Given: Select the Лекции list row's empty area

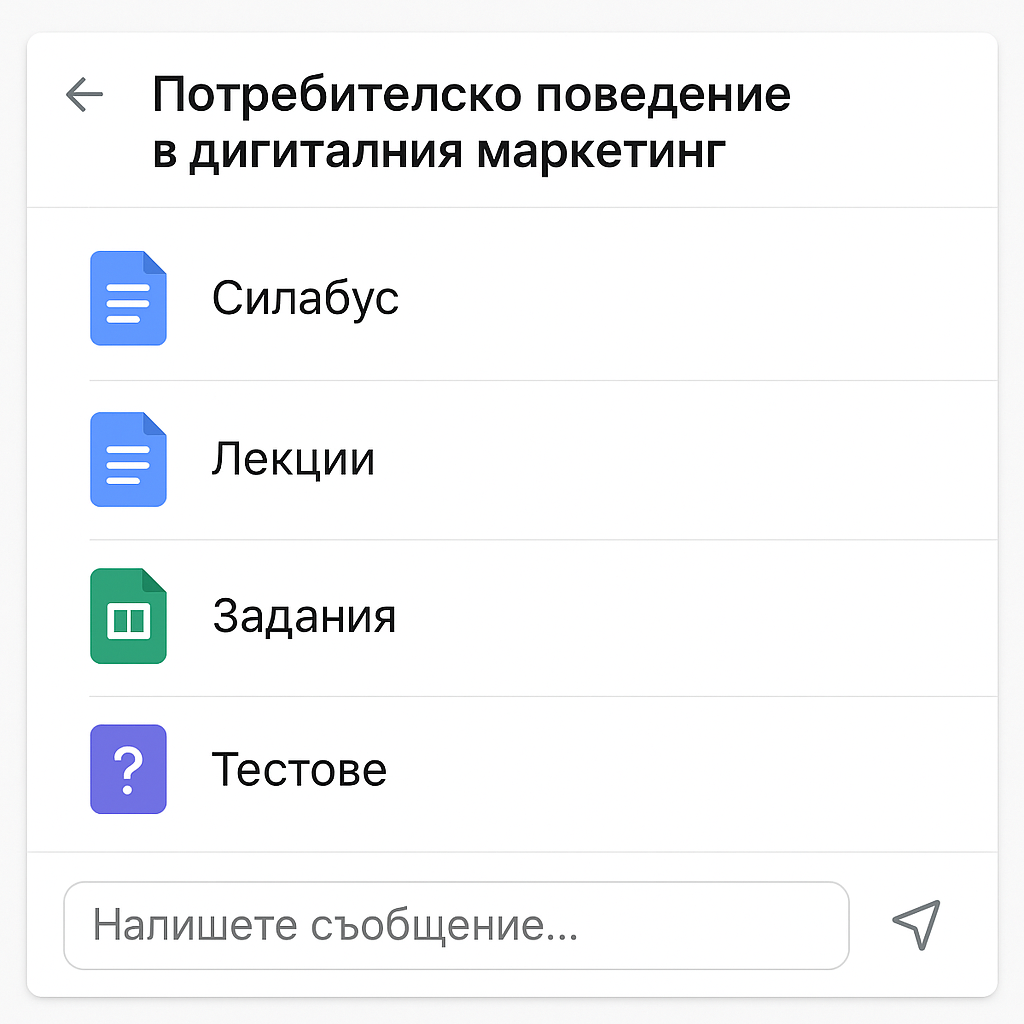Looking at the screenshot, I should [700, 459].
